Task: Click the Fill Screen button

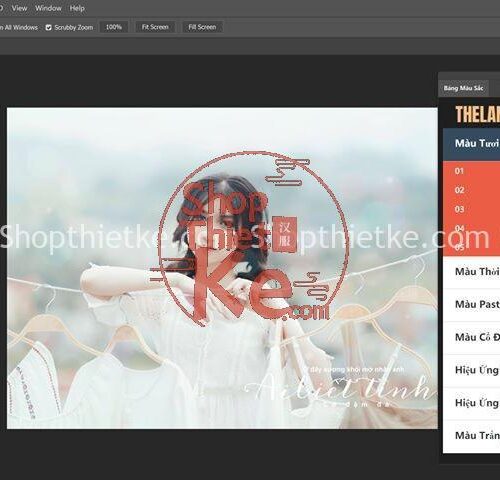Action: 202,27
